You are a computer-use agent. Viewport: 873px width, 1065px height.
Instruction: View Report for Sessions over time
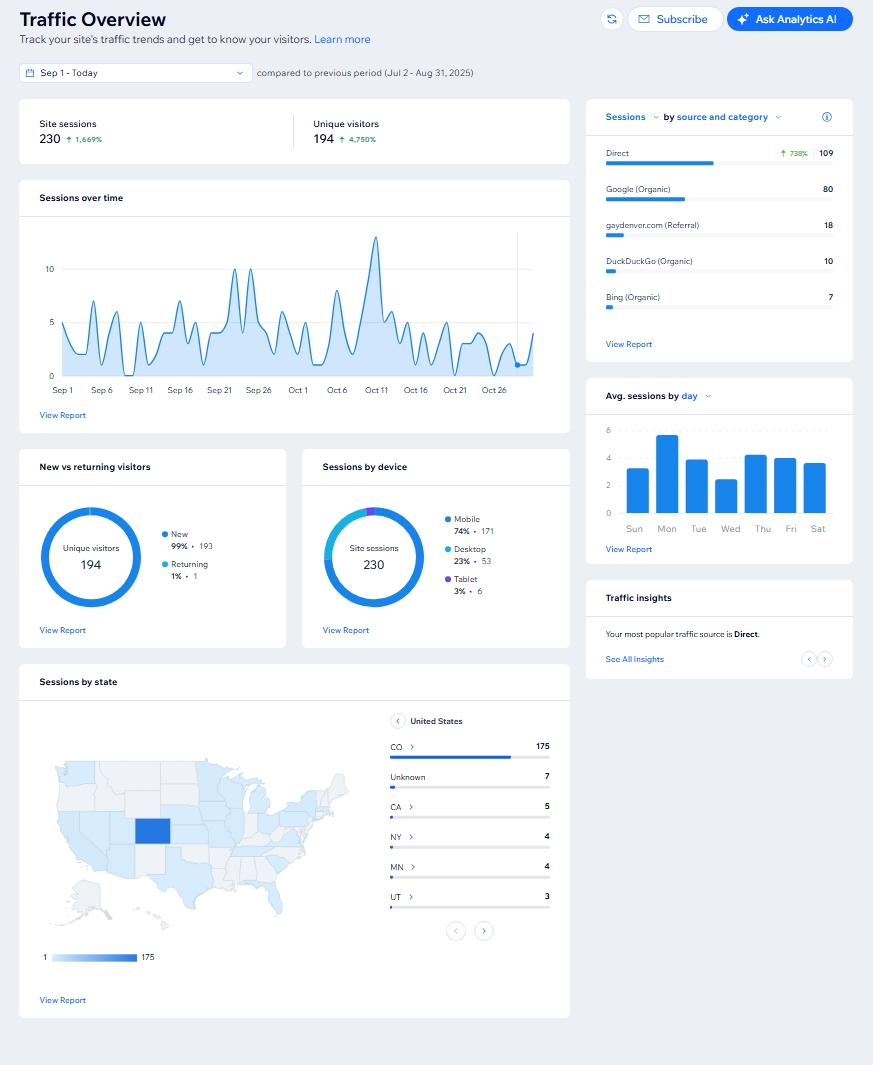tap(62, 415)
